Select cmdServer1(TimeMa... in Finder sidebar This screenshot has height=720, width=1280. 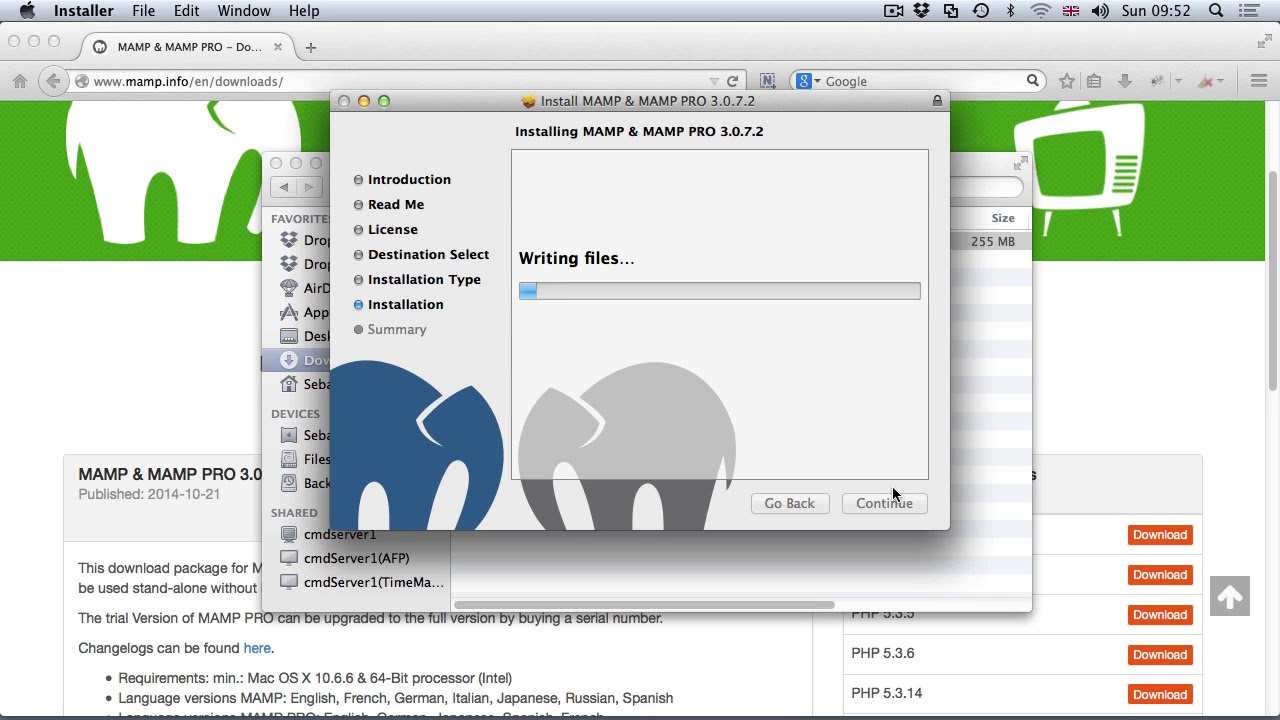coord(373,582)
